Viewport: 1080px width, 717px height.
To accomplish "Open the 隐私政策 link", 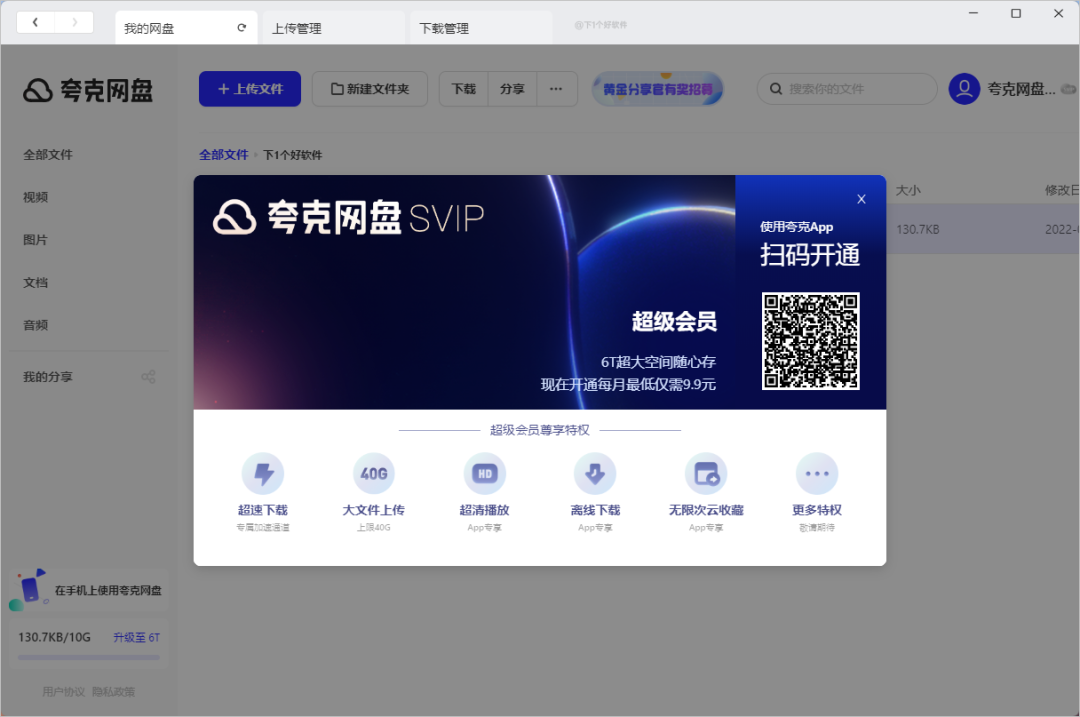I will click(x=114, y=692).
